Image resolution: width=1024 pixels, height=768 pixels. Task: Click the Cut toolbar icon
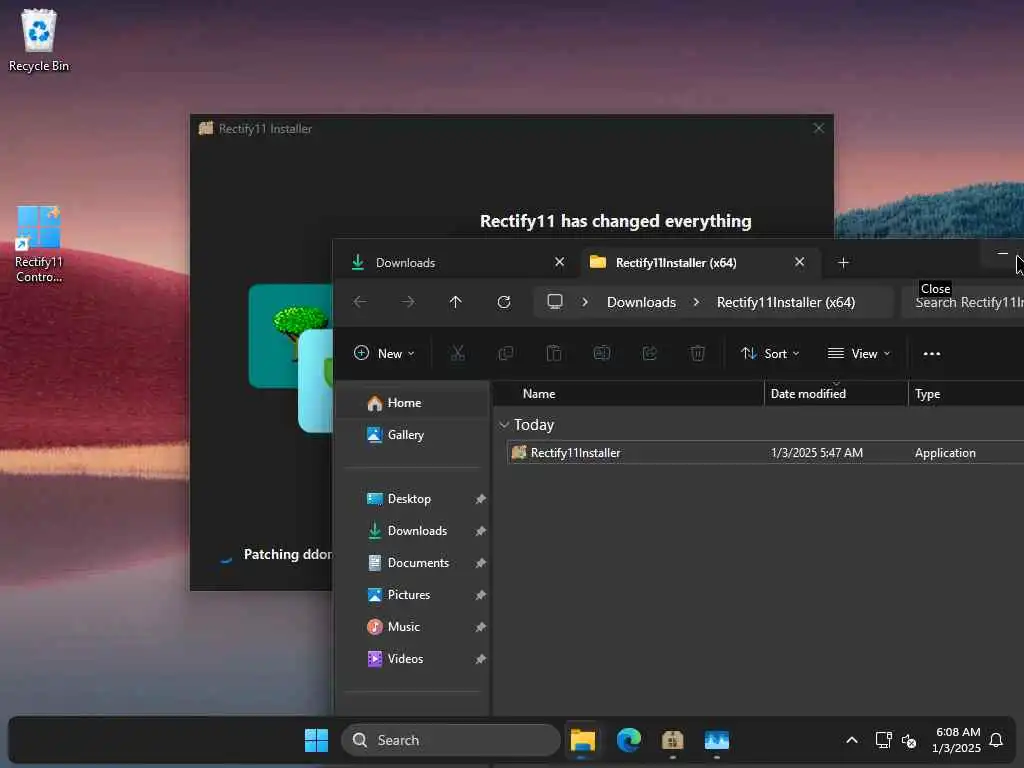tap(458, 353)
